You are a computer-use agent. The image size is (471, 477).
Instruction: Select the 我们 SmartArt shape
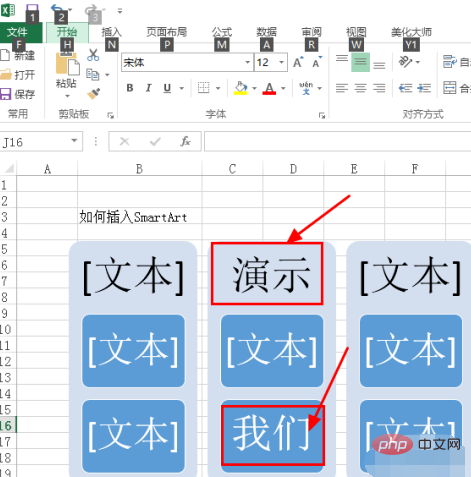pos(273,435)
